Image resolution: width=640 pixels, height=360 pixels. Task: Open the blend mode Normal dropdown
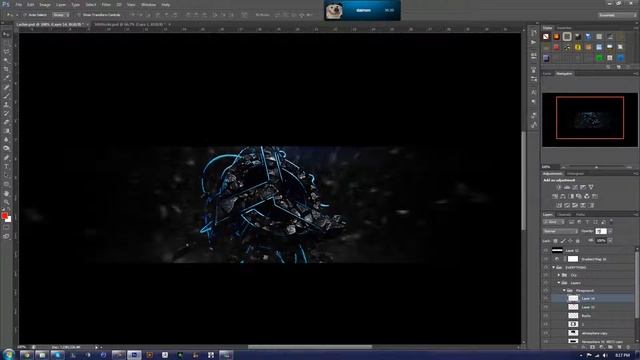pos(560,231)
